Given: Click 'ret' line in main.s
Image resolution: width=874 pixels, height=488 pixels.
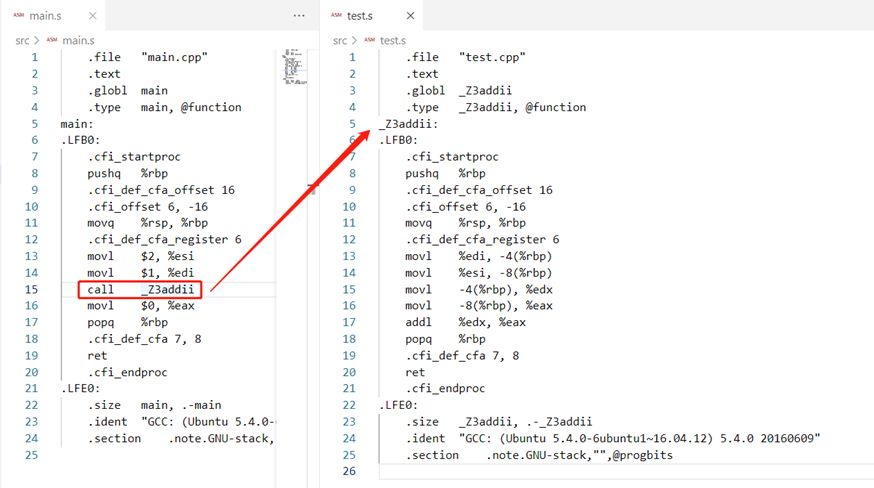Looking at the screenshot, I should 97,355.
